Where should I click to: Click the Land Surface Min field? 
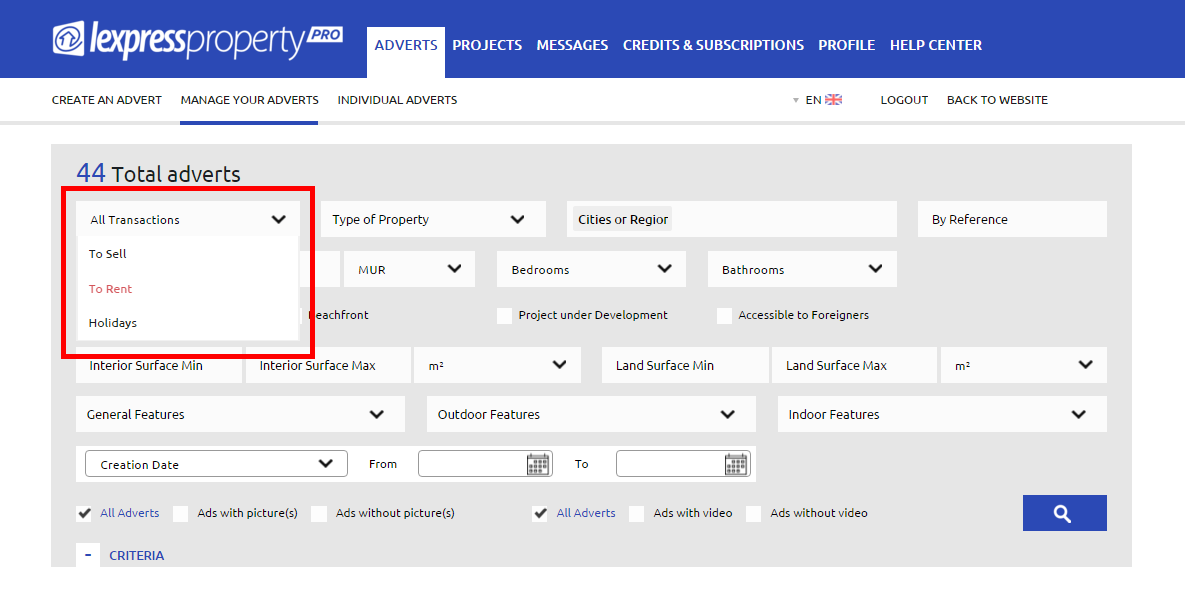(x=685, y=365)
